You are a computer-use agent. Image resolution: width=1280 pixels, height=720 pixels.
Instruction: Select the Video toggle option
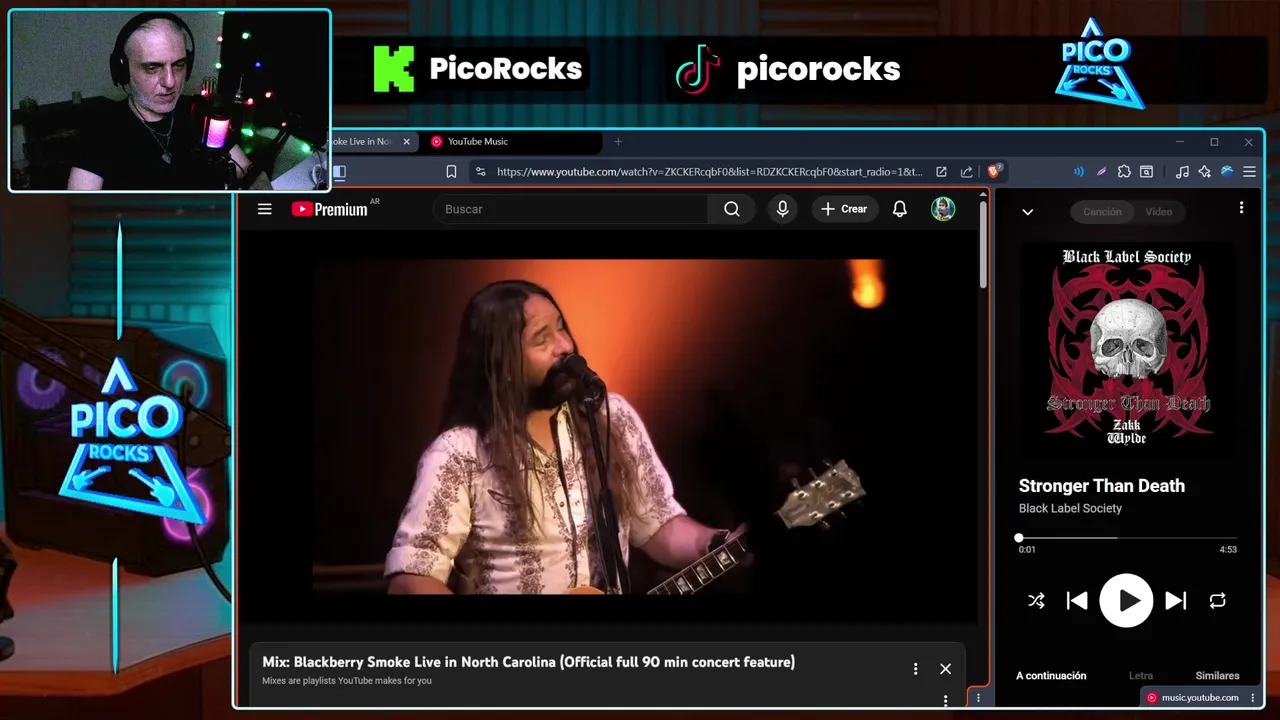1158,211
